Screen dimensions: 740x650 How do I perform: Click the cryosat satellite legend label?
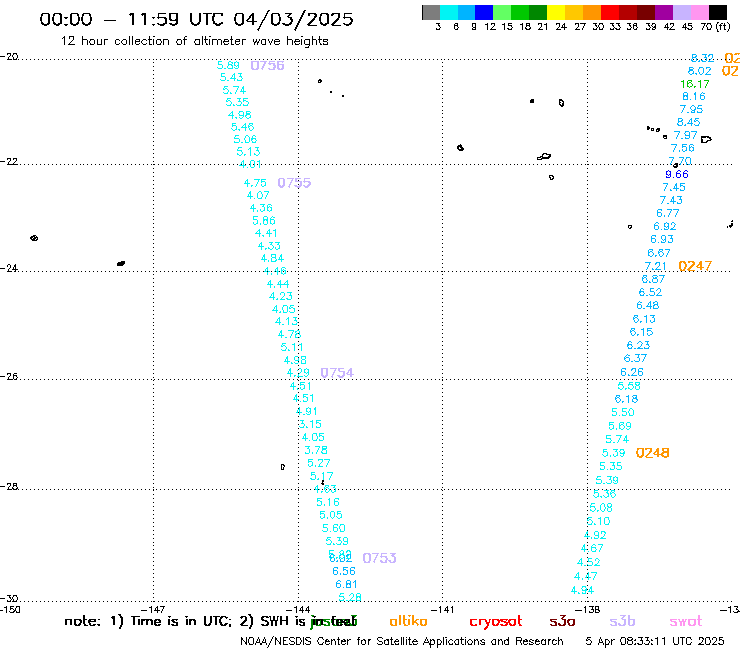tap(496, 621)
